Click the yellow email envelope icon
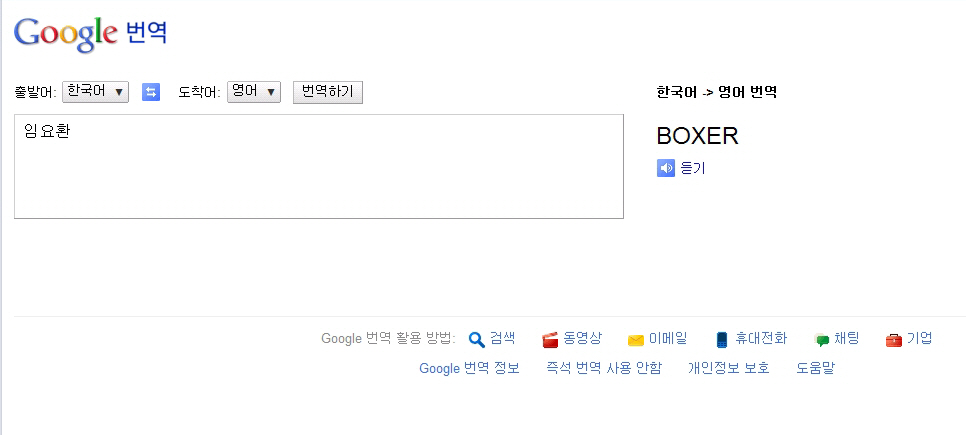 coord(636,340)
